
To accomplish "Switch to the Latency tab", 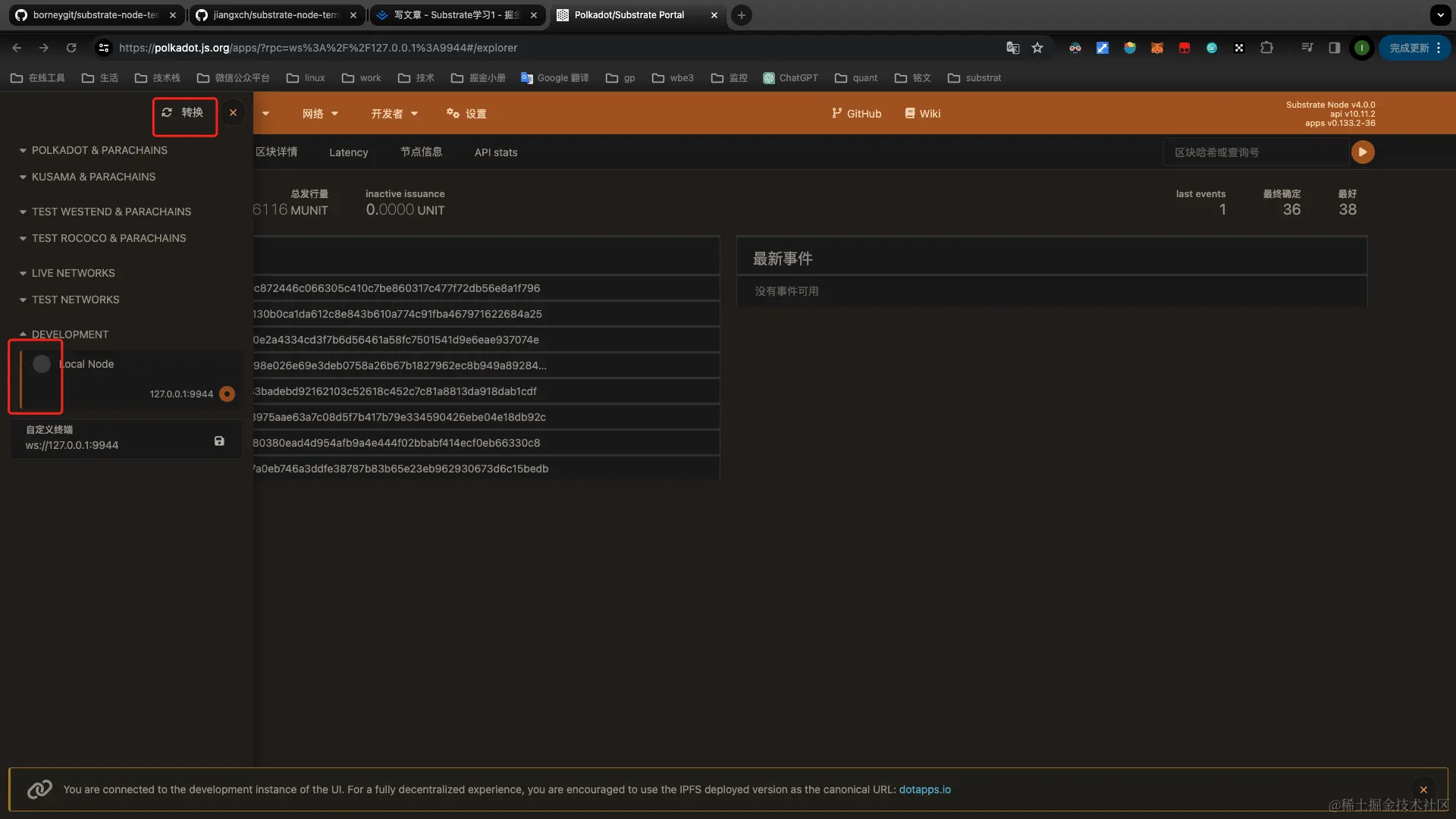I will pos(348,153).
